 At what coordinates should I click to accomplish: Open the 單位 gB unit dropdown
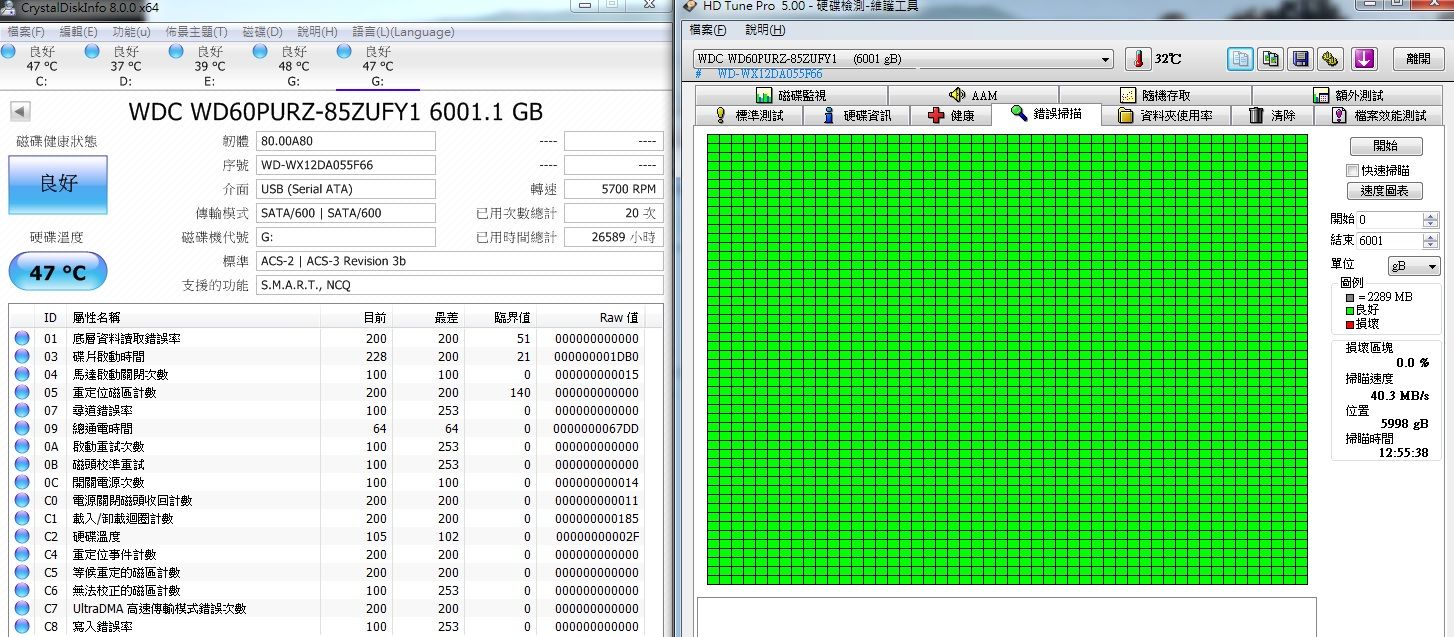point(1414,266)
